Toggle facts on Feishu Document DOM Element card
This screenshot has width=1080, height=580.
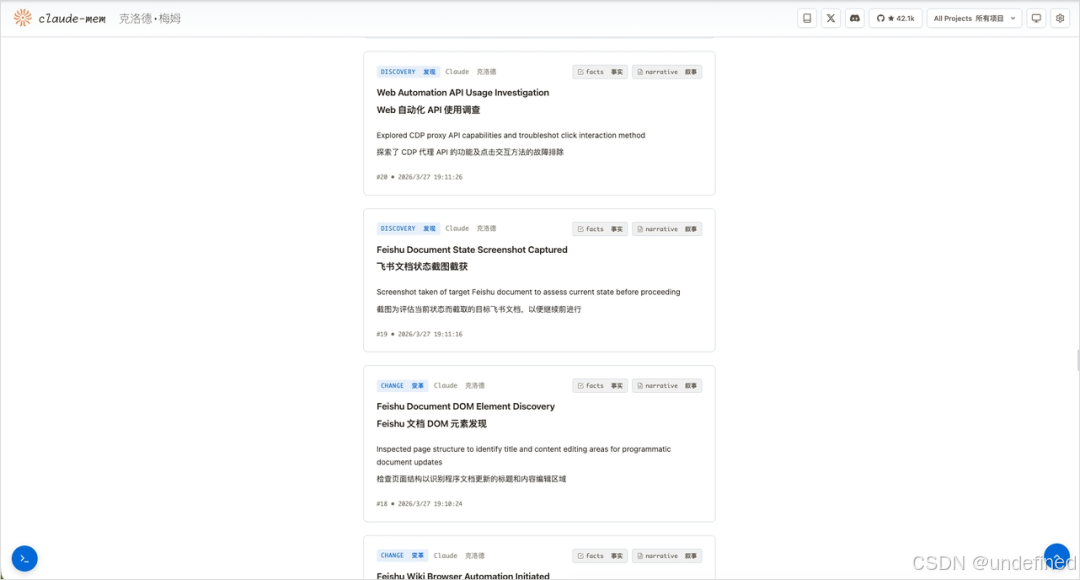(x=600, y=386)
